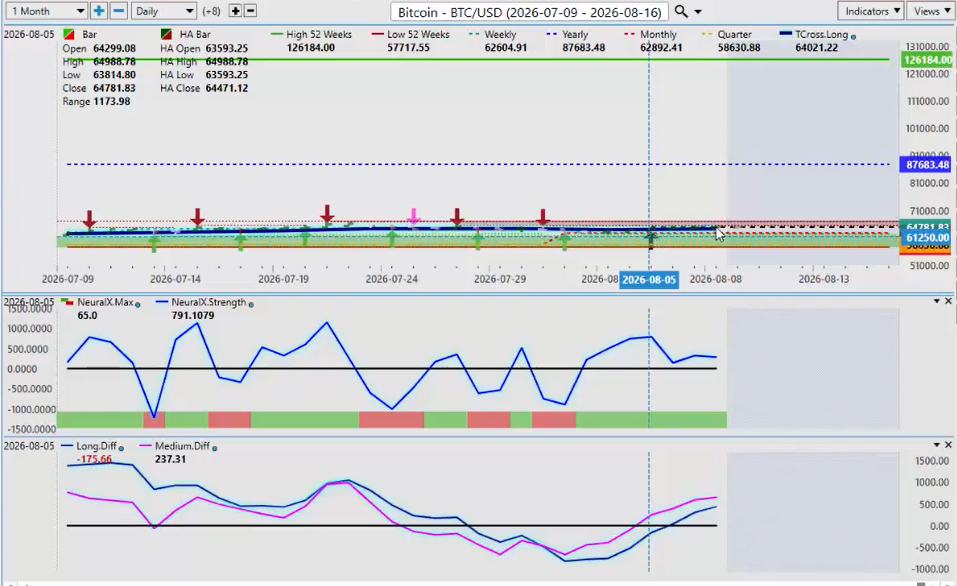Viewport: 957px width, 586px height.
Task: Toggle TCross.Long indicator settings dot
Action: click(853, 37)
